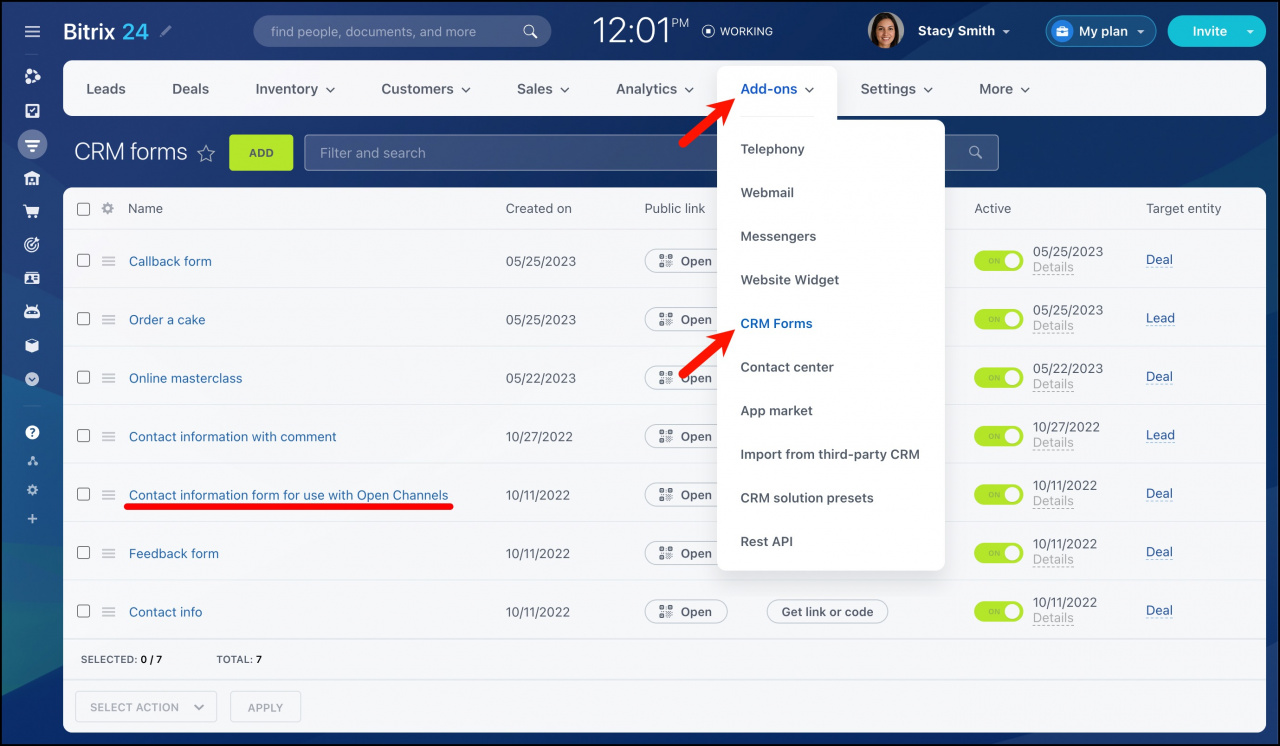The height and width of the screenshot is (746, 1280).
Task: Click Get link or code for Contact info
Action: coord(827,612)
